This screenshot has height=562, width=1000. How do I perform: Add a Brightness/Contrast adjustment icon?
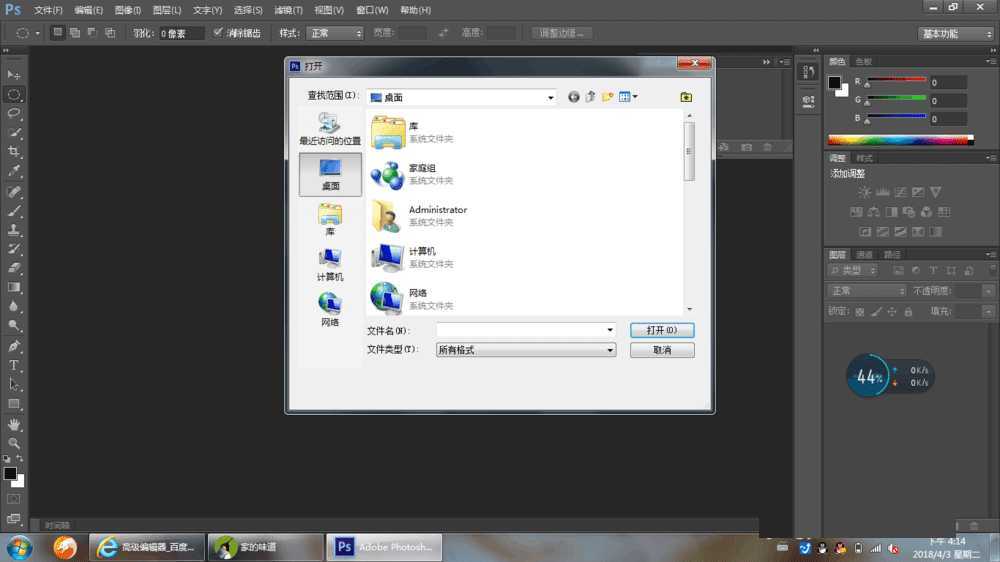864,192
